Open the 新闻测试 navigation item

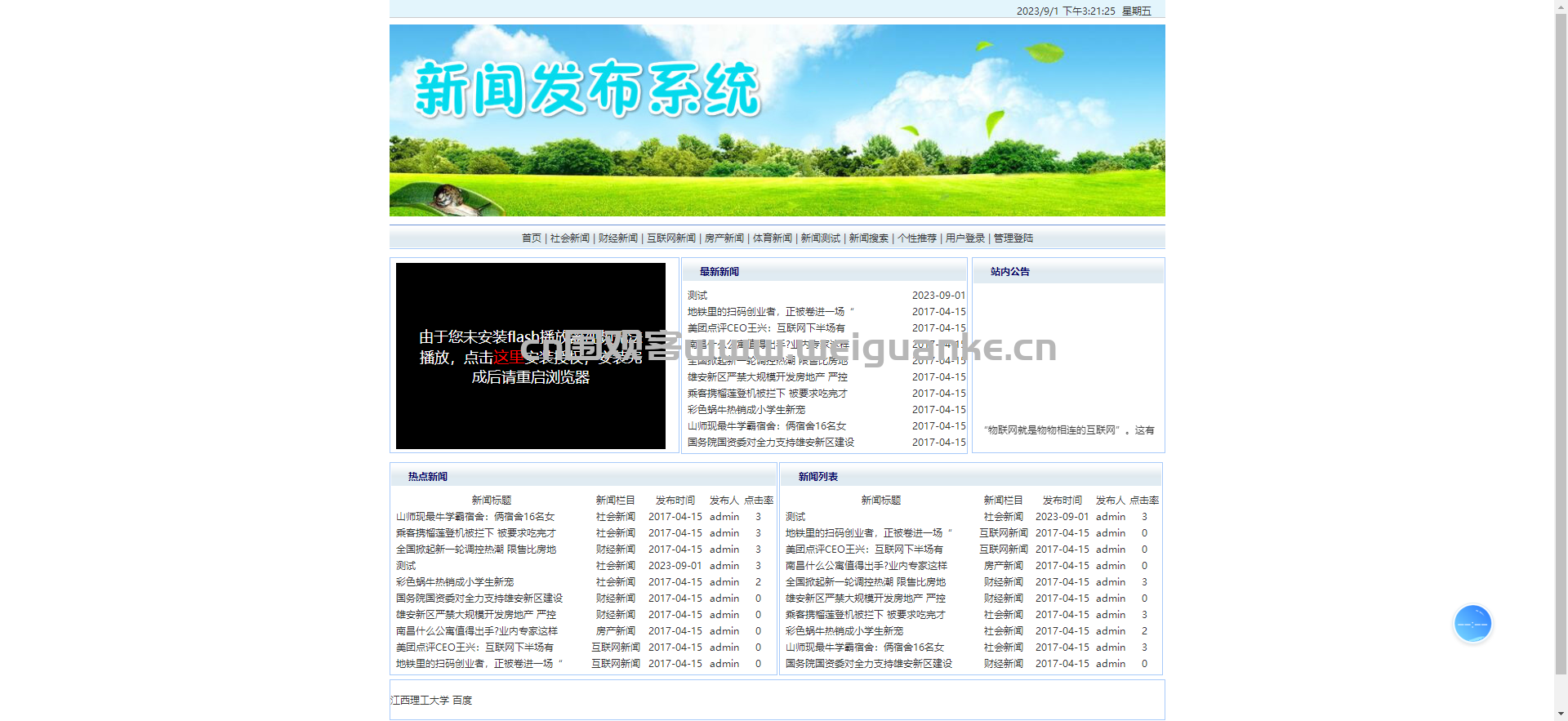821,238
